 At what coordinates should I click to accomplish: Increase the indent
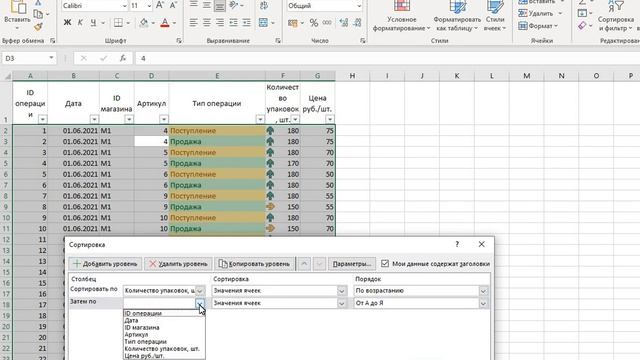pyautogui.click(x=246, y=23)
